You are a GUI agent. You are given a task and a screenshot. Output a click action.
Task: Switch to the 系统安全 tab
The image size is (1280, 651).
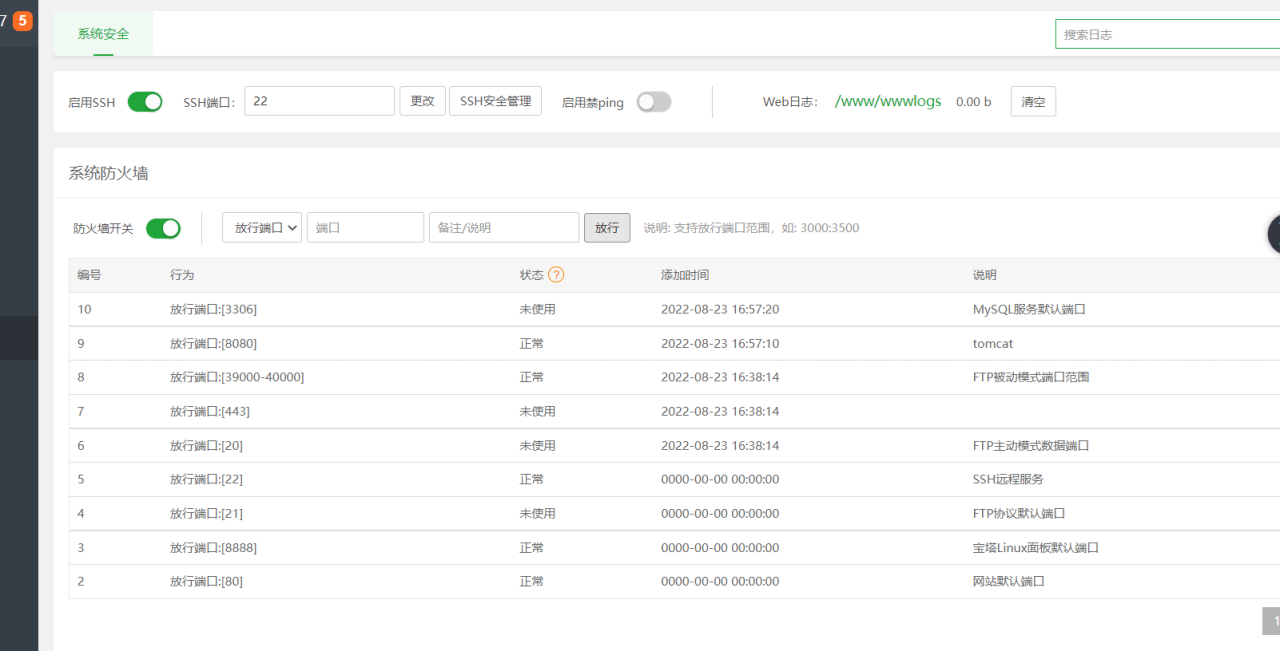coord(103,34)
